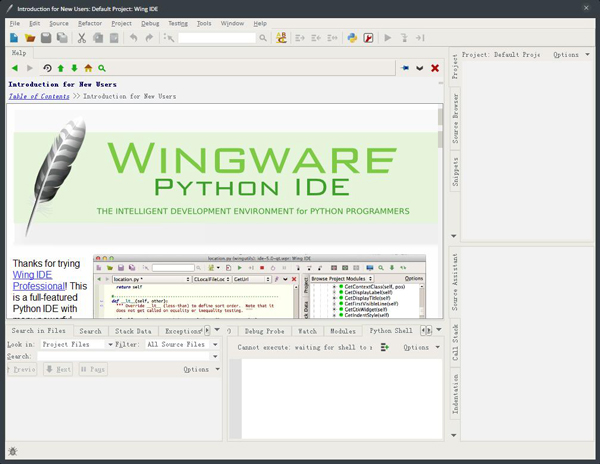600x464 pixels.
Task: Click the auto-indent toggle icon
Action: pyautogui.click(x=332, y=38)
